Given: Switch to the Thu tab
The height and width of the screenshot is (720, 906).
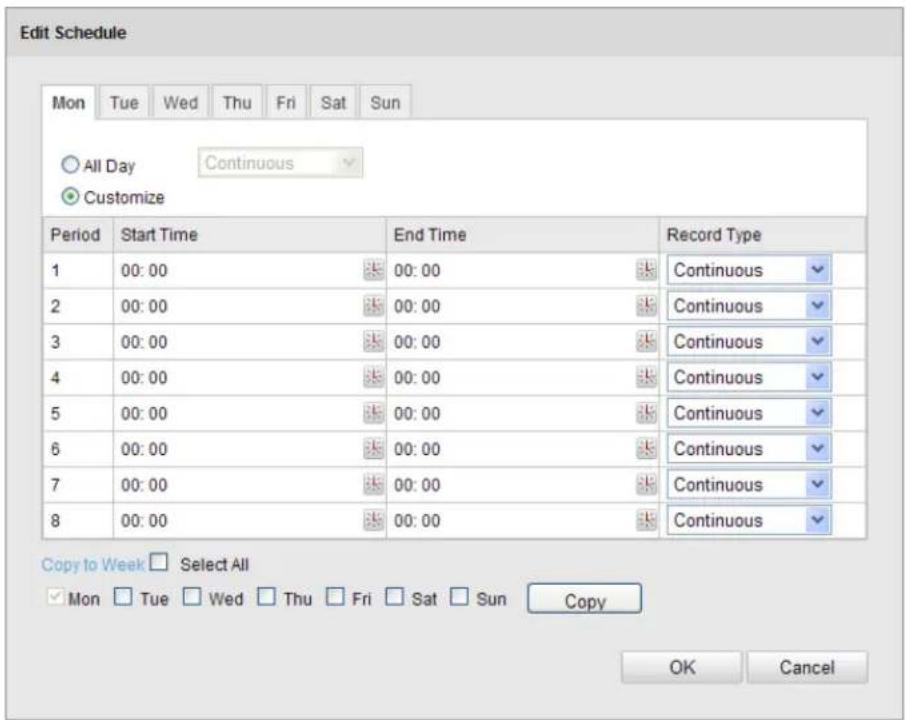Looking at the screenshot, I should [x=237, y=102].
